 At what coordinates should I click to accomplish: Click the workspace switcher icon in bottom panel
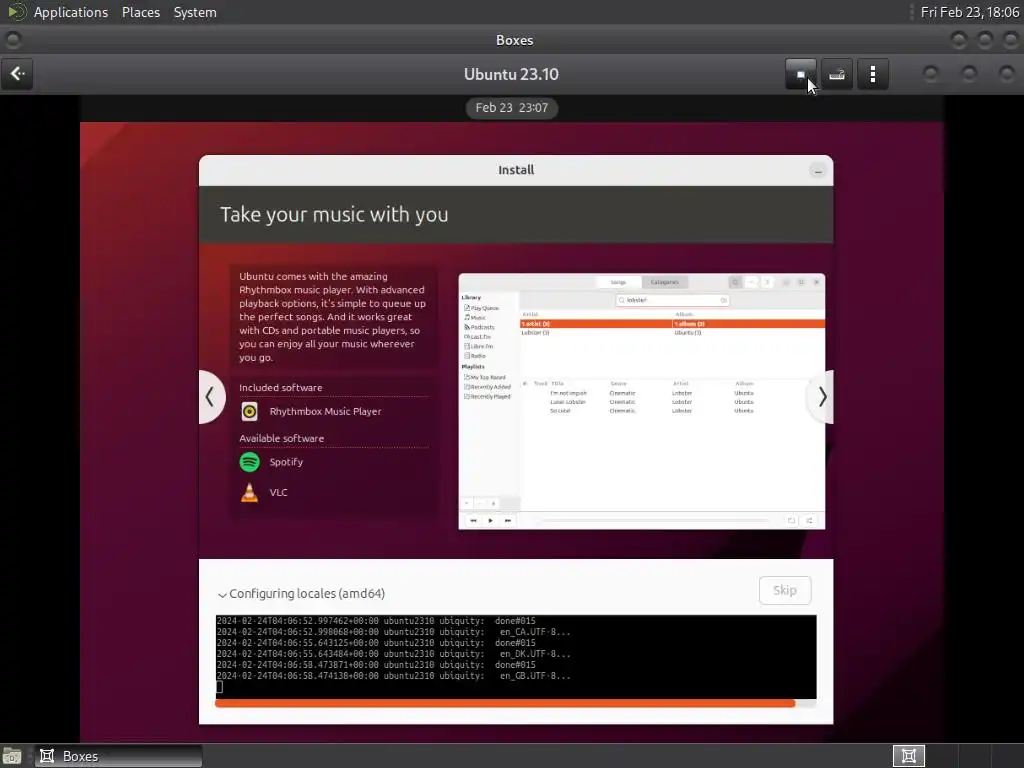pos(908,756)
